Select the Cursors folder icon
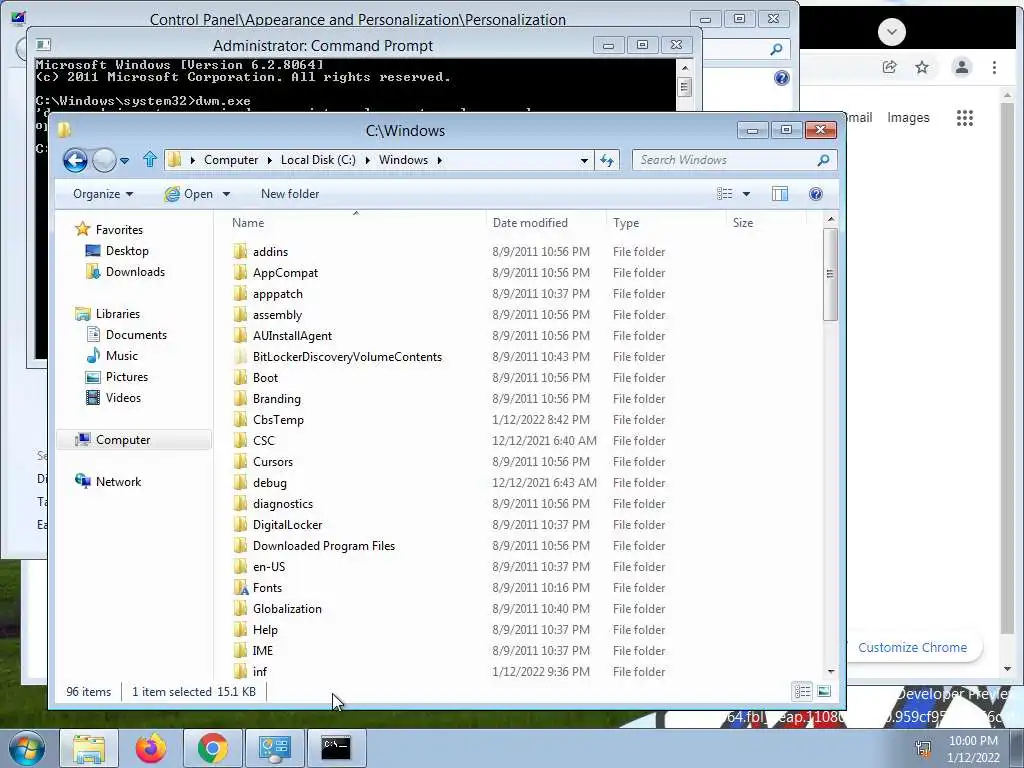Screen dimensions: 1024x768 point(240,462)
